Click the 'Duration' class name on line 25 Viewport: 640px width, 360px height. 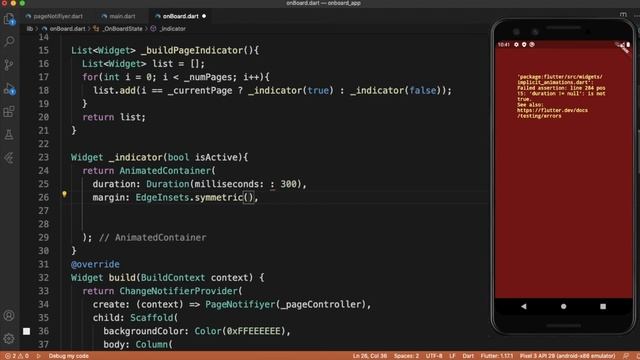168,184
